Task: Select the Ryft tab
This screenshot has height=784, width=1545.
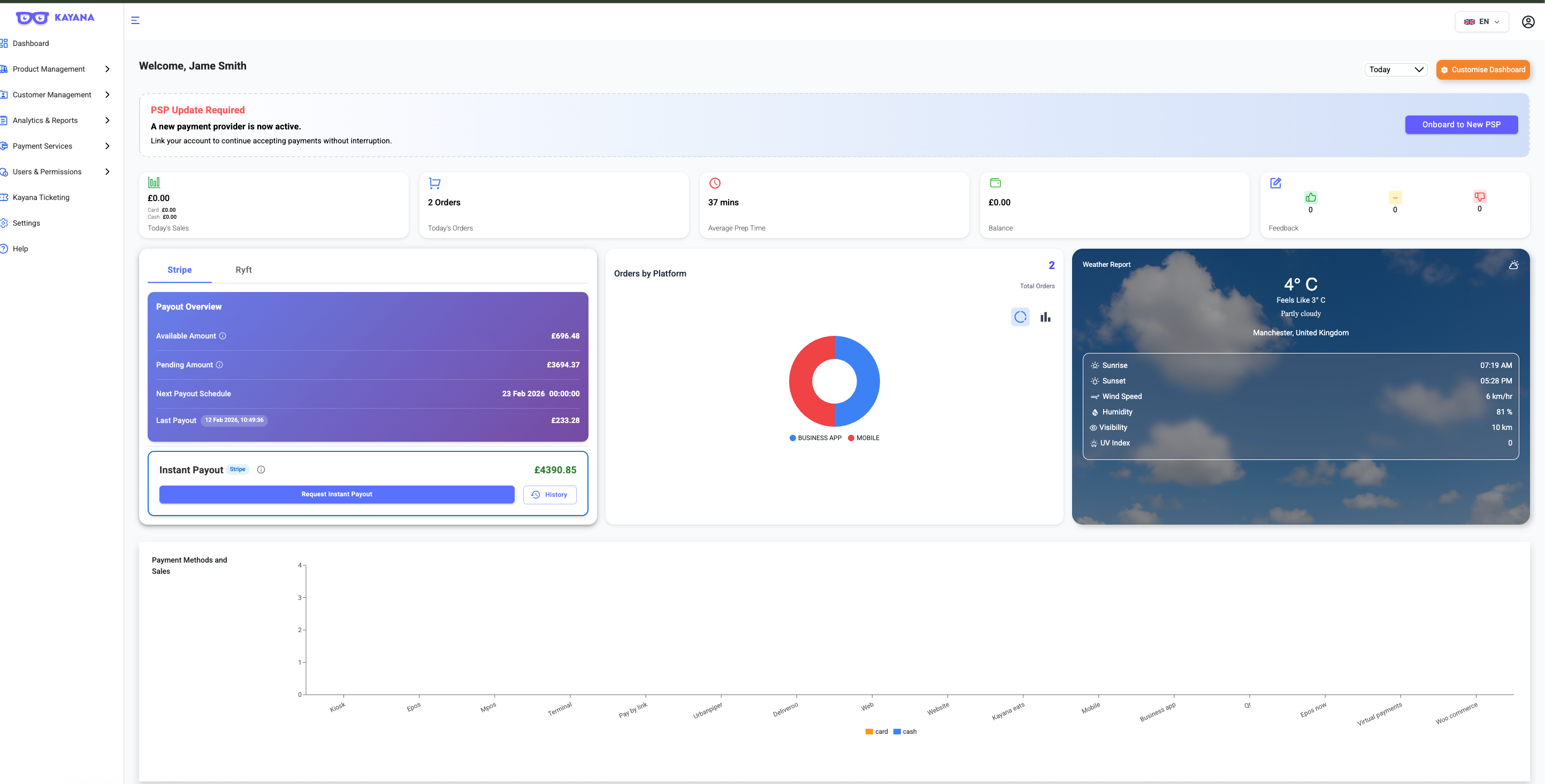Action: click(243, 270)
